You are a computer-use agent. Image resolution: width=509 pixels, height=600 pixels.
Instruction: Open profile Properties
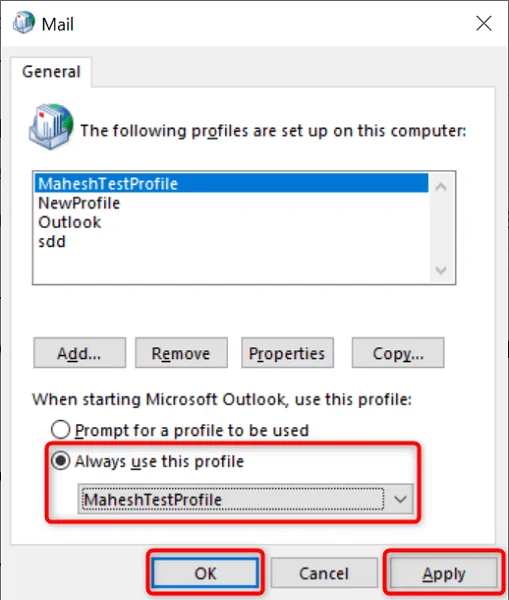point(287,353)
